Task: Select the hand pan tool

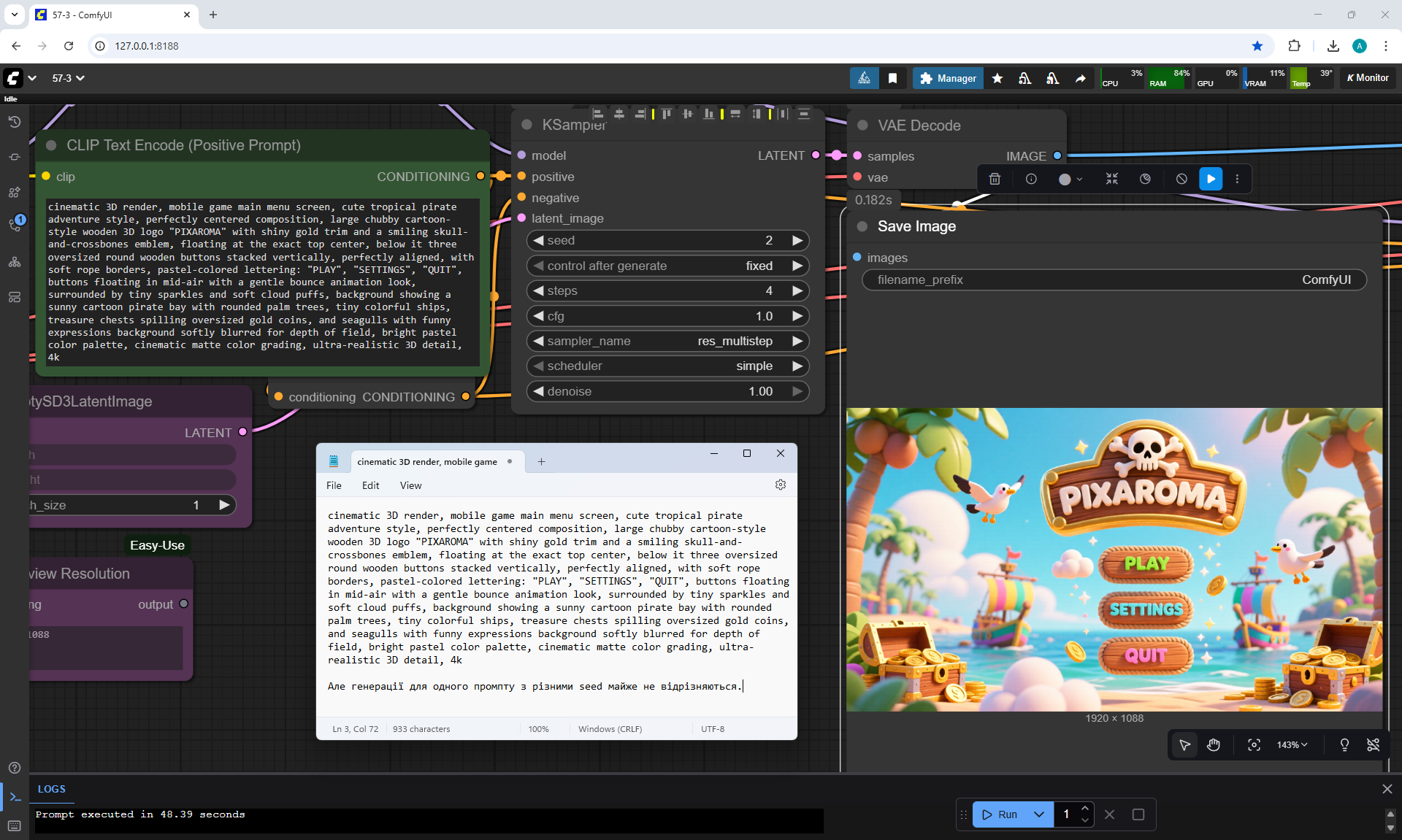Action: (x=1214, y=744)
